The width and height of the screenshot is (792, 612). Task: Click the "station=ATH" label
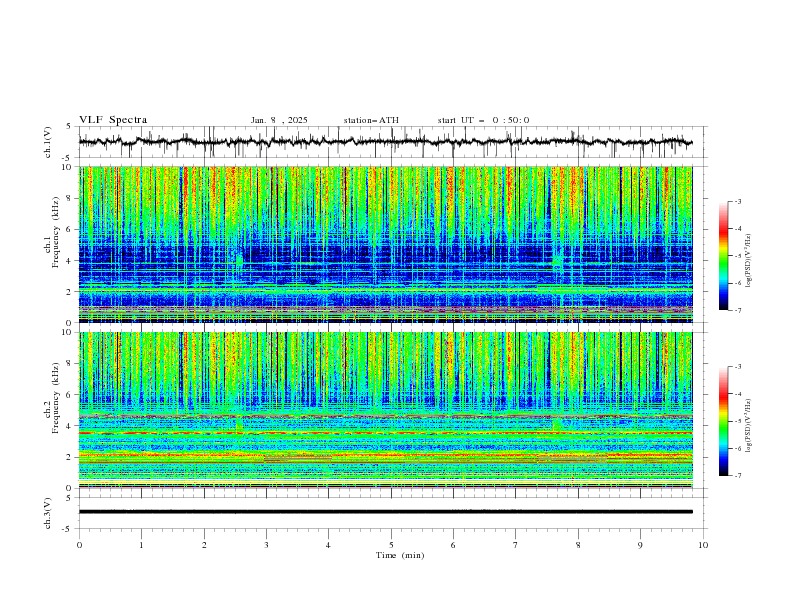click(x=371, y=120)
